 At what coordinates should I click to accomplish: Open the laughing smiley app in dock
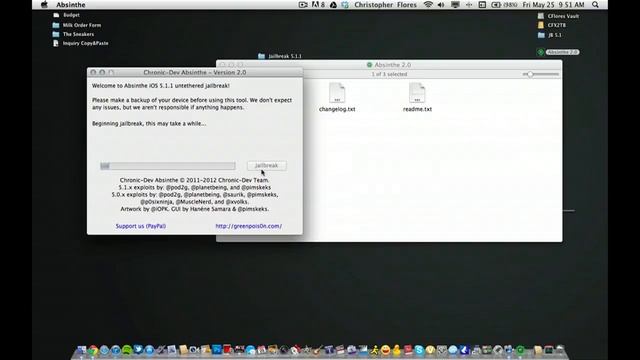(386, 350)
